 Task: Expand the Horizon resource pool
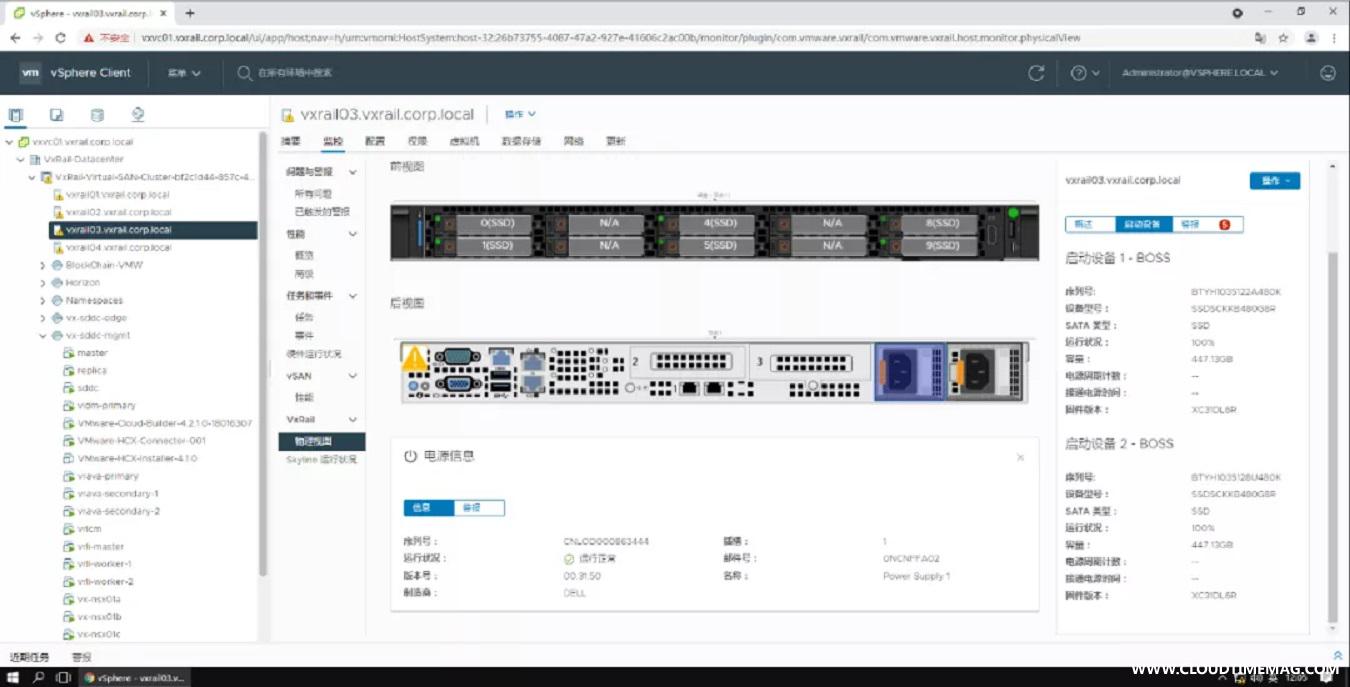tap(43, 283)
